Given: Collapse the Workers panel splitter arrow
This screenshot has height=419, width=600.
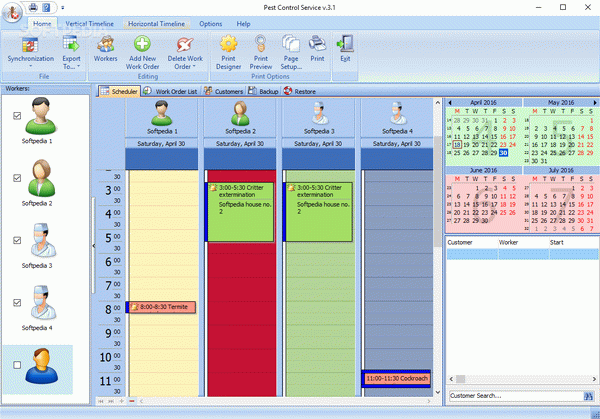Looking at the screenshot, I should (x=94, y=246).
